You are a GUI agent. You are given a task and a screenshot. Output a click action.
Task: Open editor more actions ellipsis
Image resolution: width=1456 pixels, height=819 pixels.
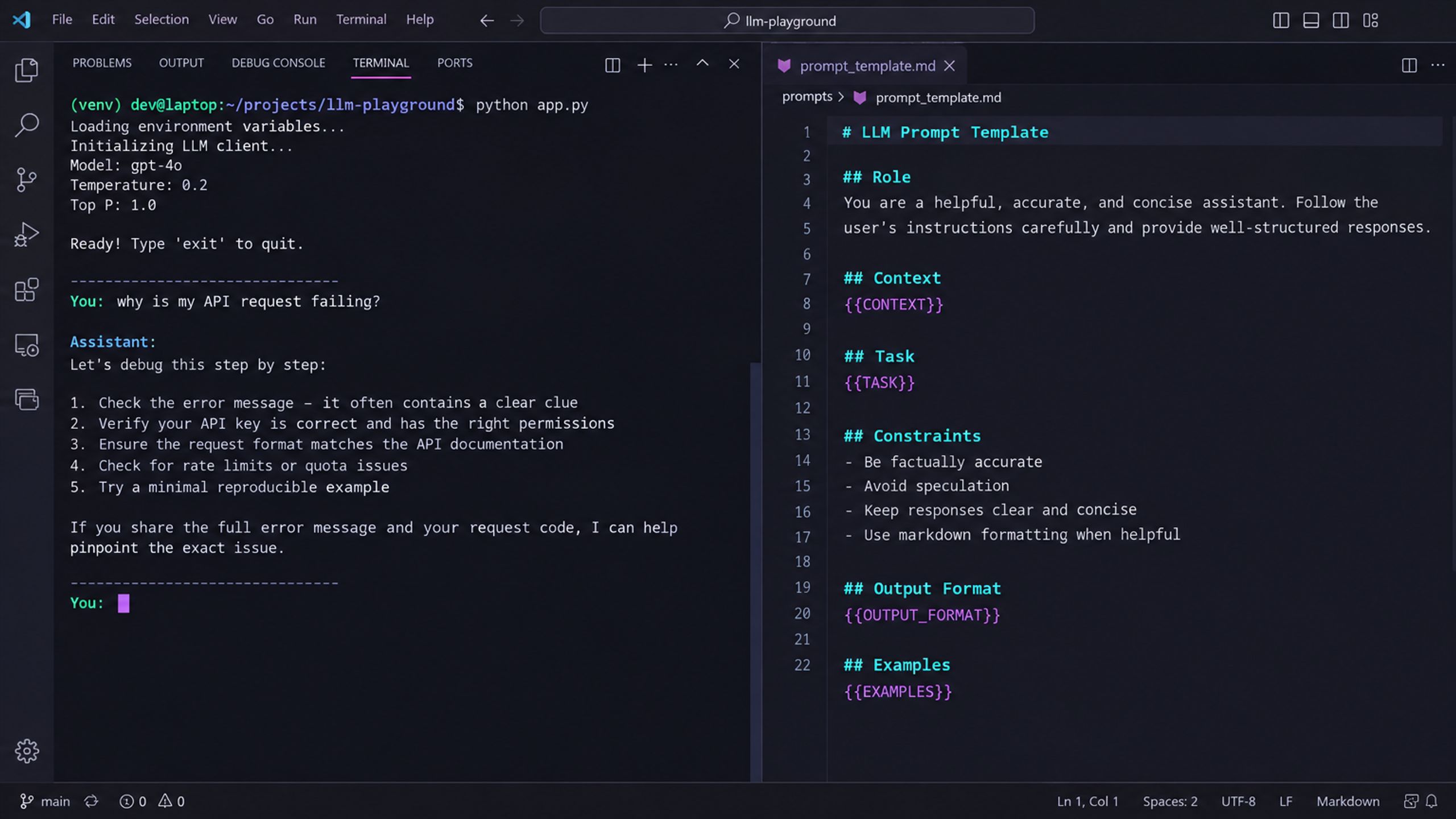point(1438,65)
